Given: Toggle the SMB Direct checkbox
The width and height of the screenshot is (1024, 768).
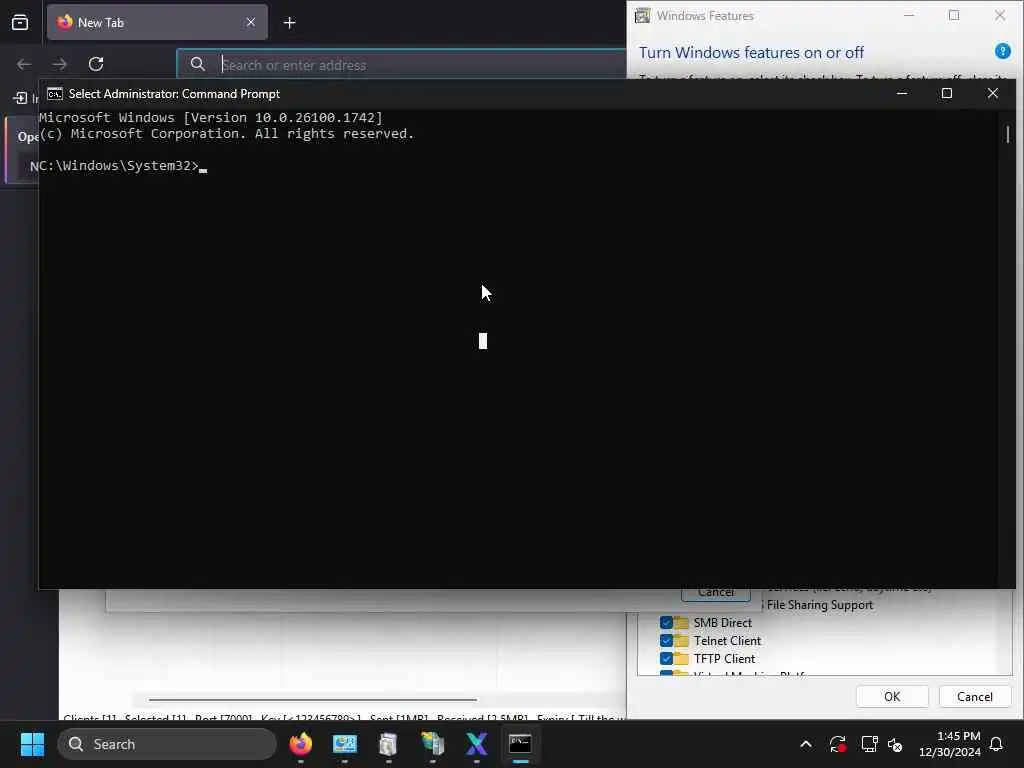Looking at the screenshot, I should tap(666, 622).
